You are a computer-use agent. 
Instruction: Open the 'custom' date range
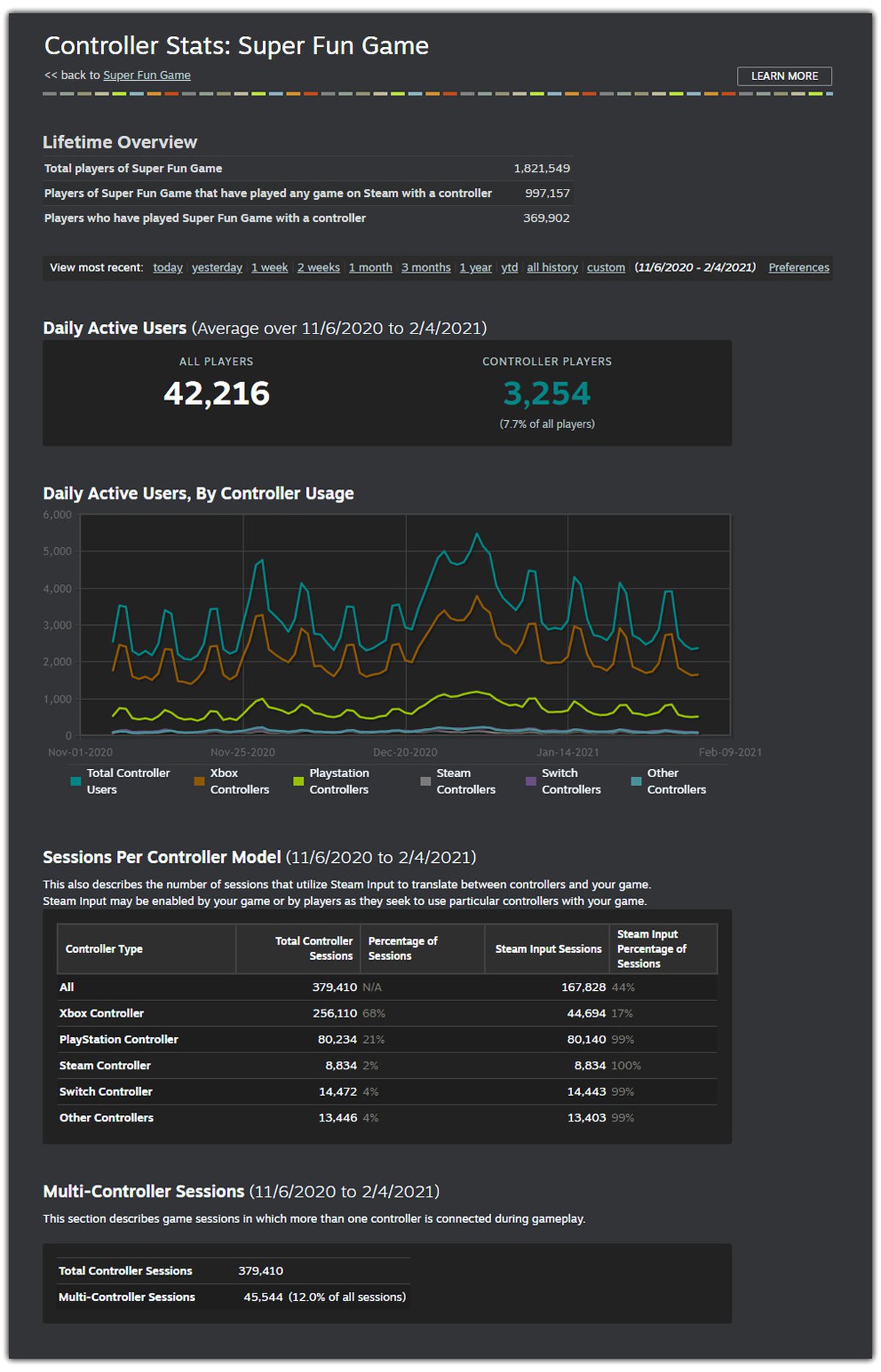(606, 267)
